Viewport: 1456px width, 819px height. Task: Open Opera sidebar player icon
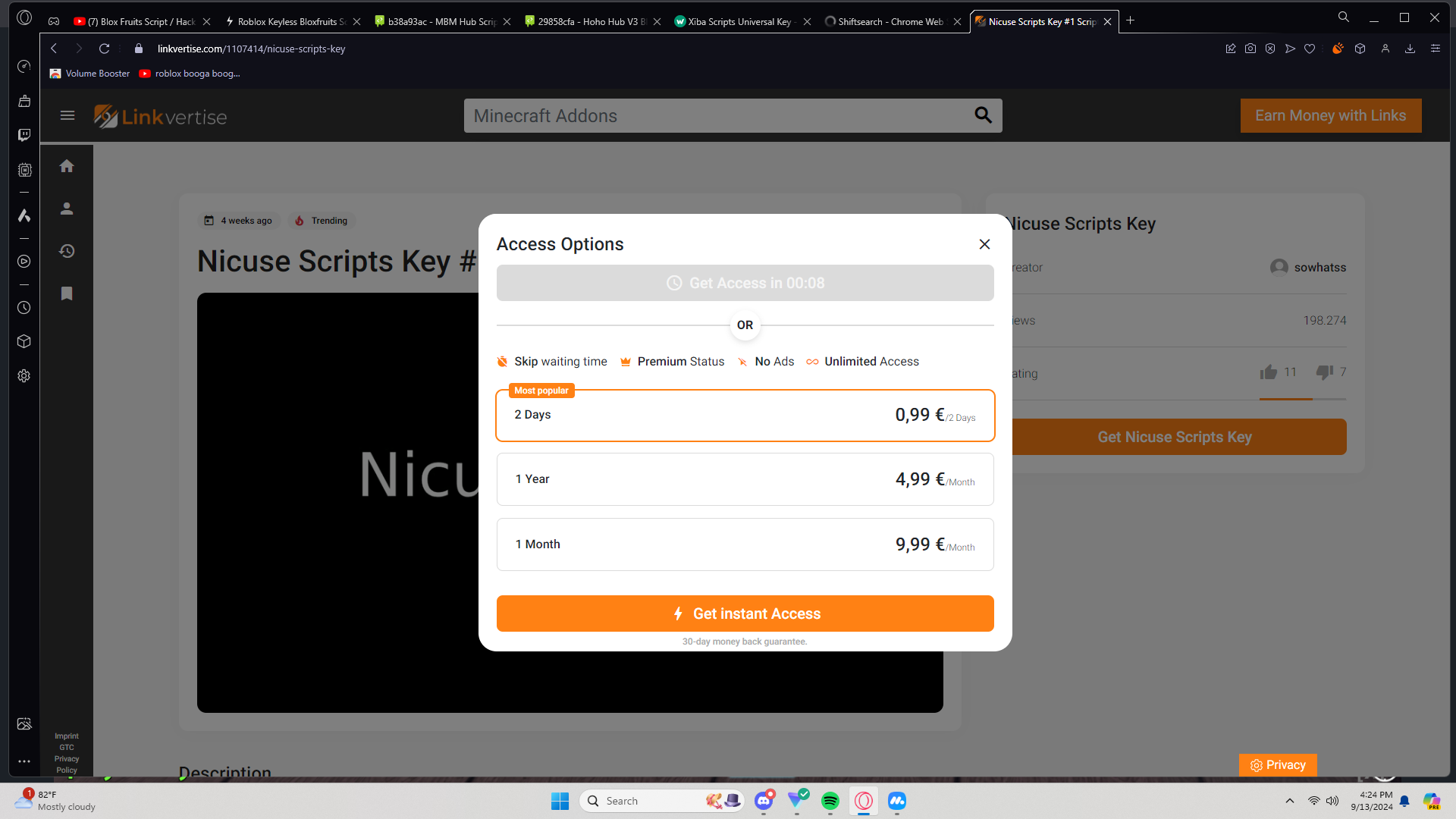click(24, 262)
